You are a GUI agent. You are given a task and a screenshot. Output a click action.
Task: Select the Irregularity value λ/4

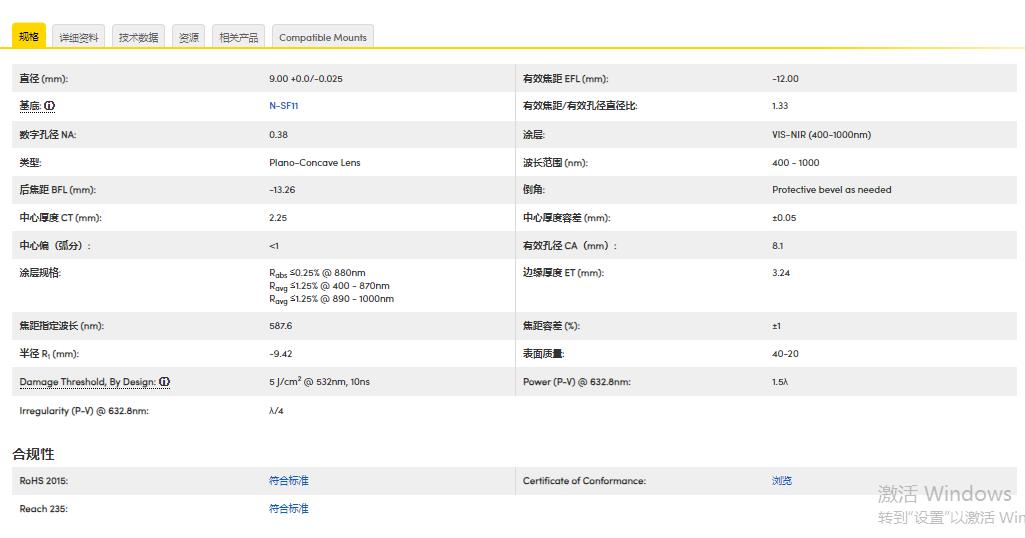tap(276, 411)
